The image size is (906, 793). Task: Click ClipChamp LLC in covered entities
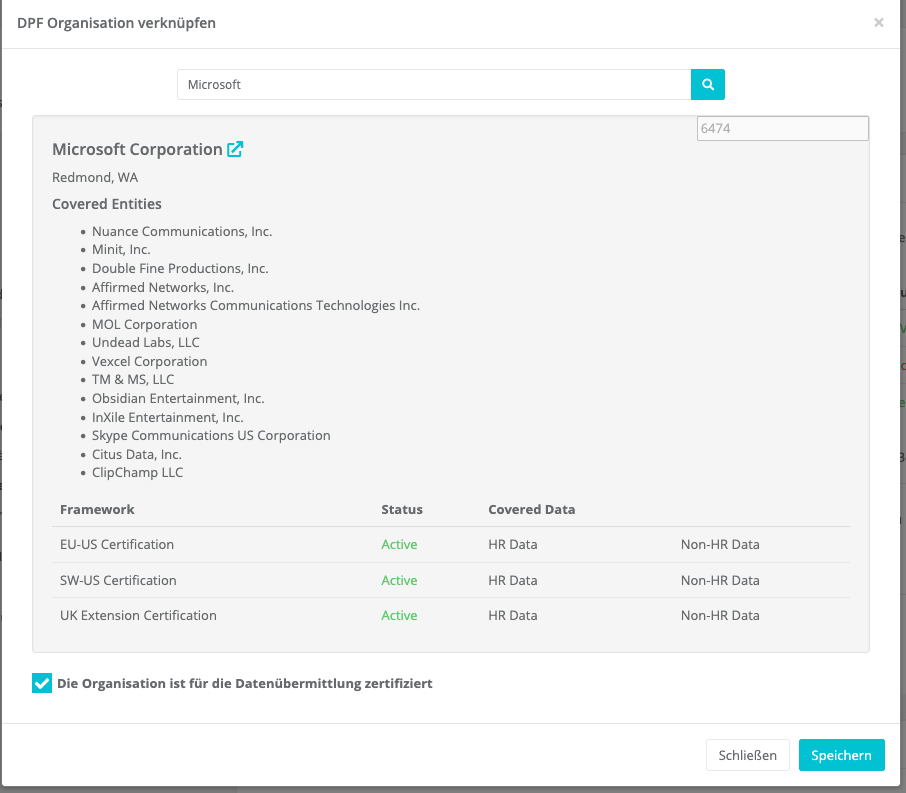pos(138,473)
